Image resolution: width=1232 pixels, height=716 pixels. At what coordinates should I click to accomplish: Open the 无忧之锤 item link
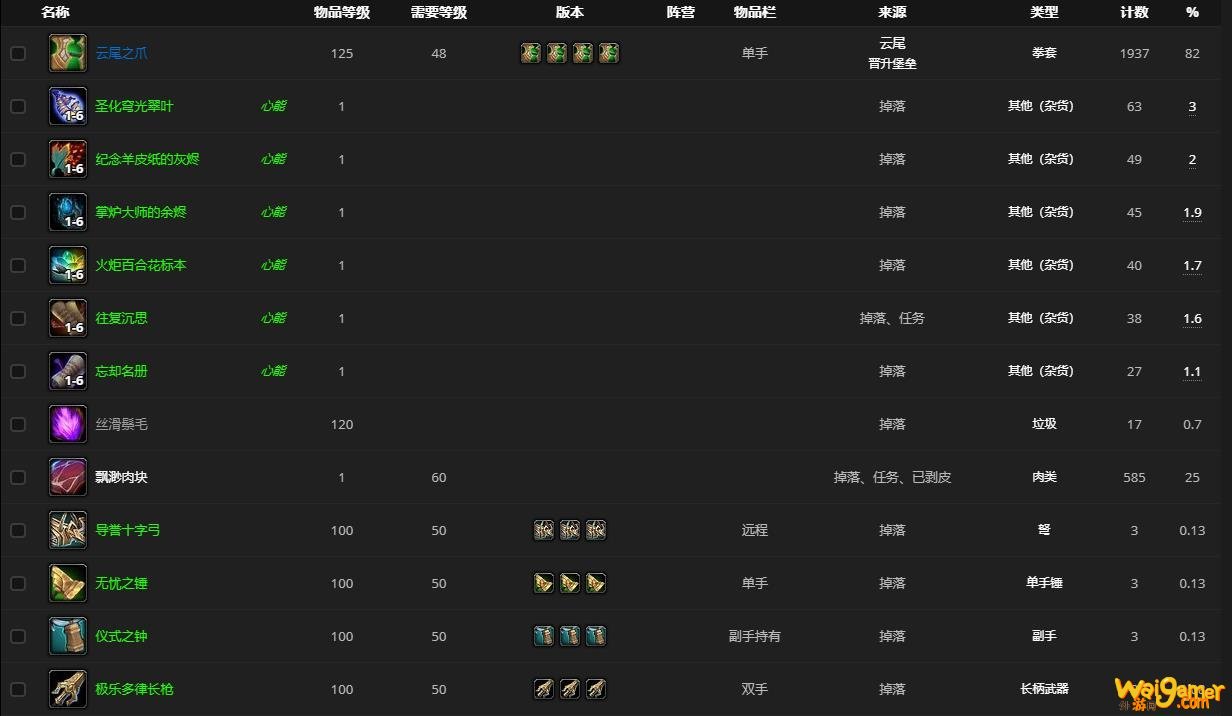(121, 583)
